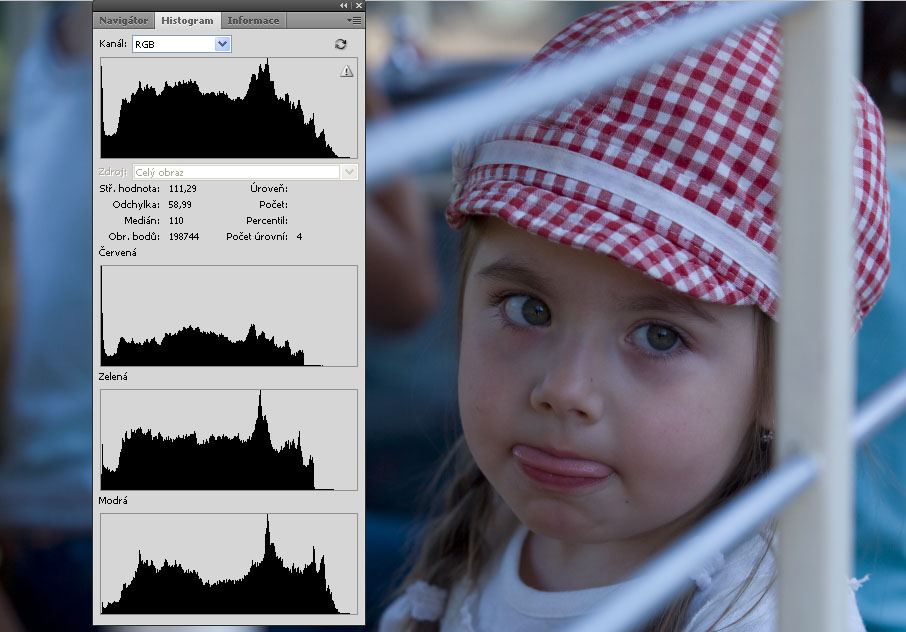This screenshot has width=906, height=632.
Task: Click the red checkered hat in photo
Action: (x=640, y=130)
